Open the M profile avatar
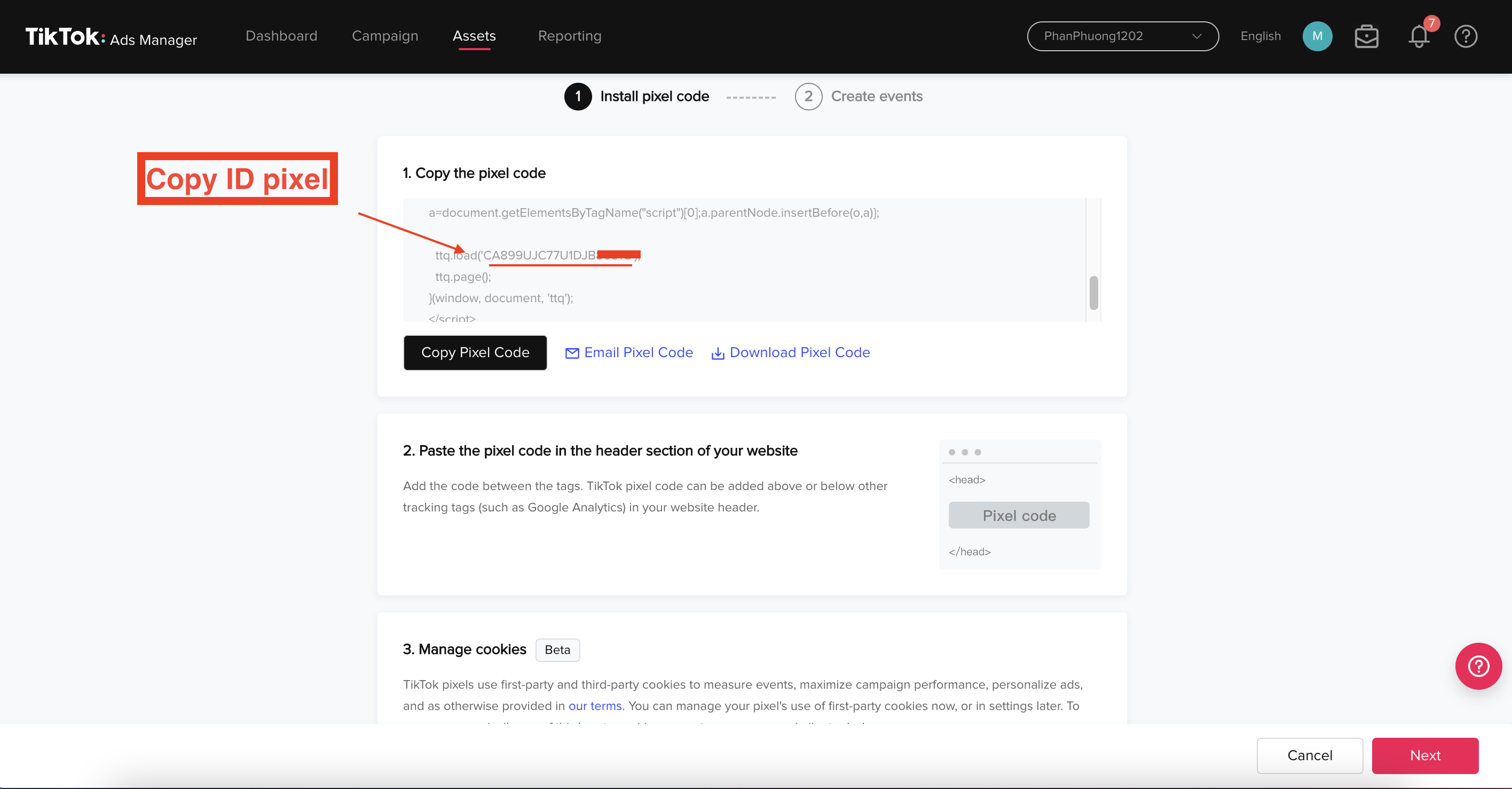1512x789 pixels. click(x=1317, y=36)
